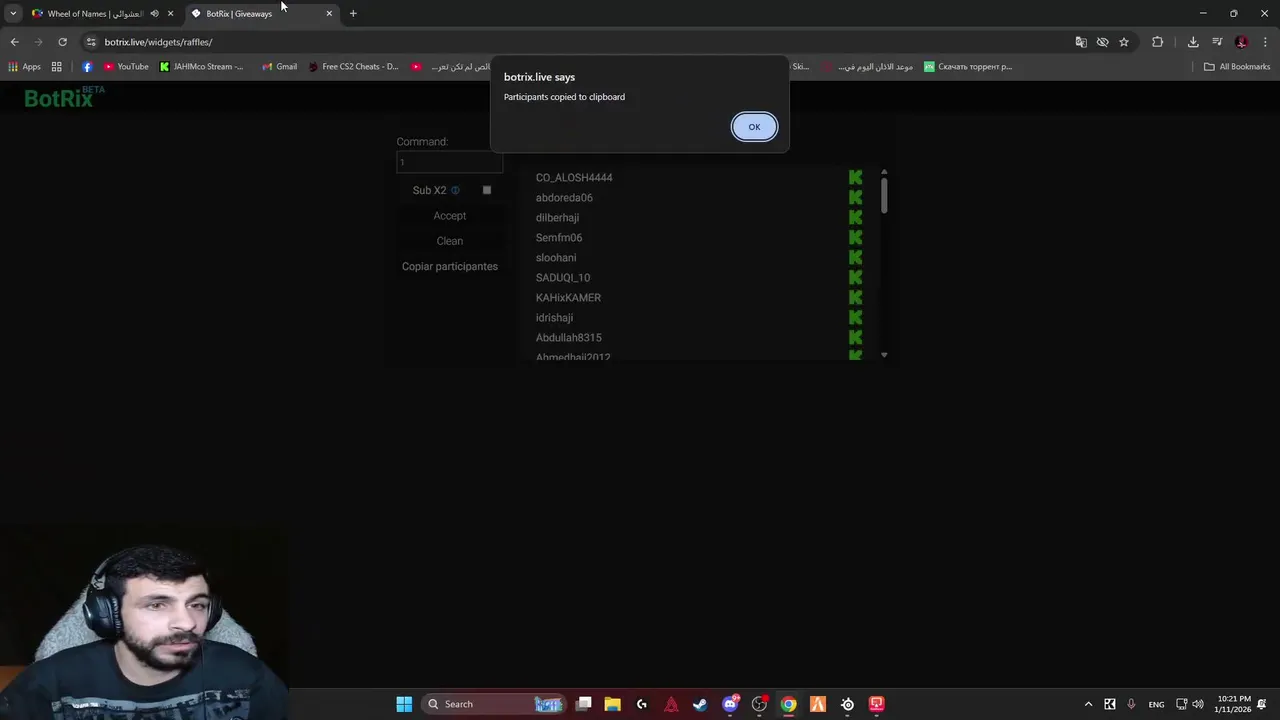Click participants list scrollbar thumb
1280x720 pixels.
(884, 195)
